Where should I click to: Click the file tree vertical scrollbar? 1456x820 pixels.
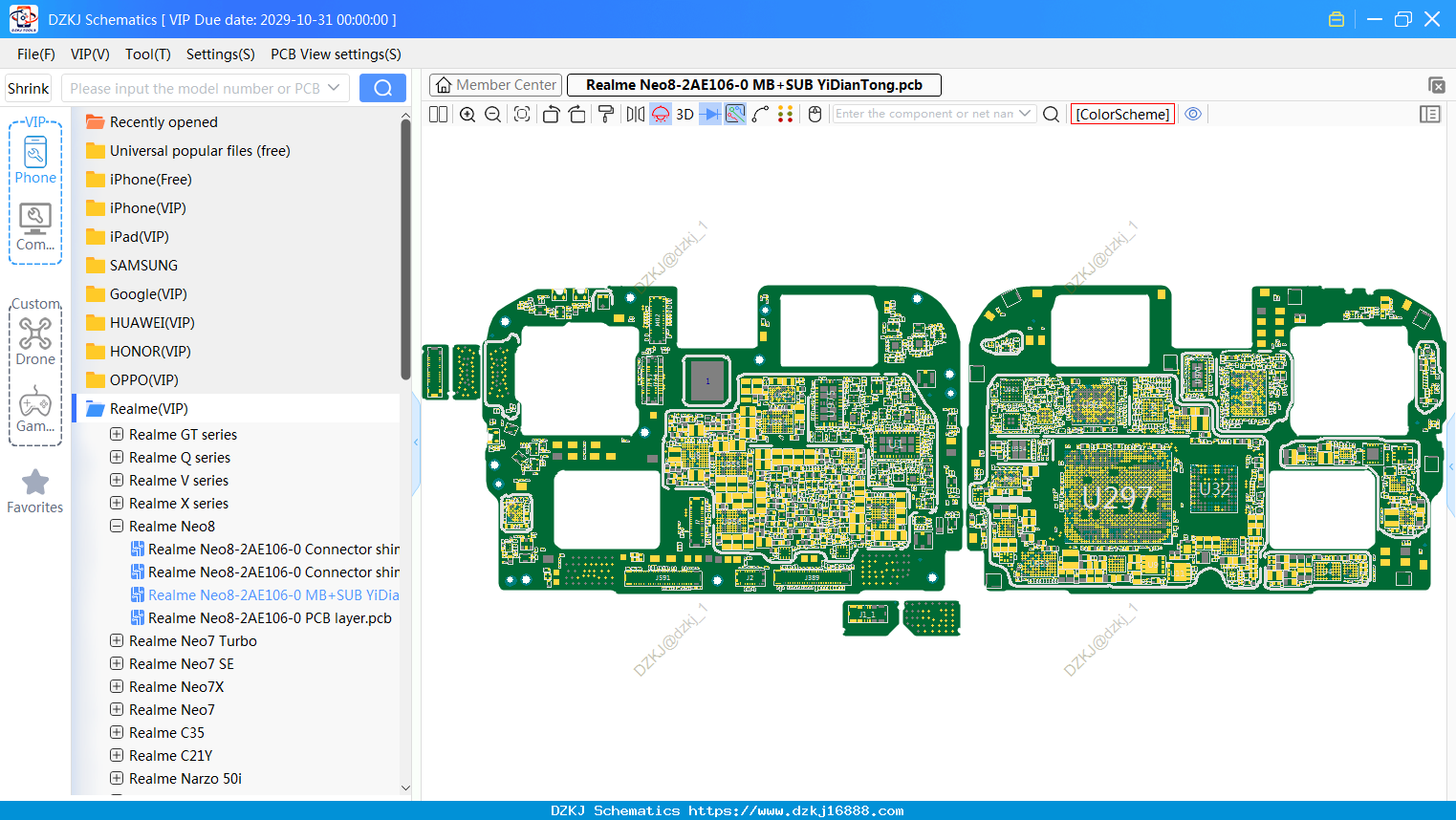405,248
